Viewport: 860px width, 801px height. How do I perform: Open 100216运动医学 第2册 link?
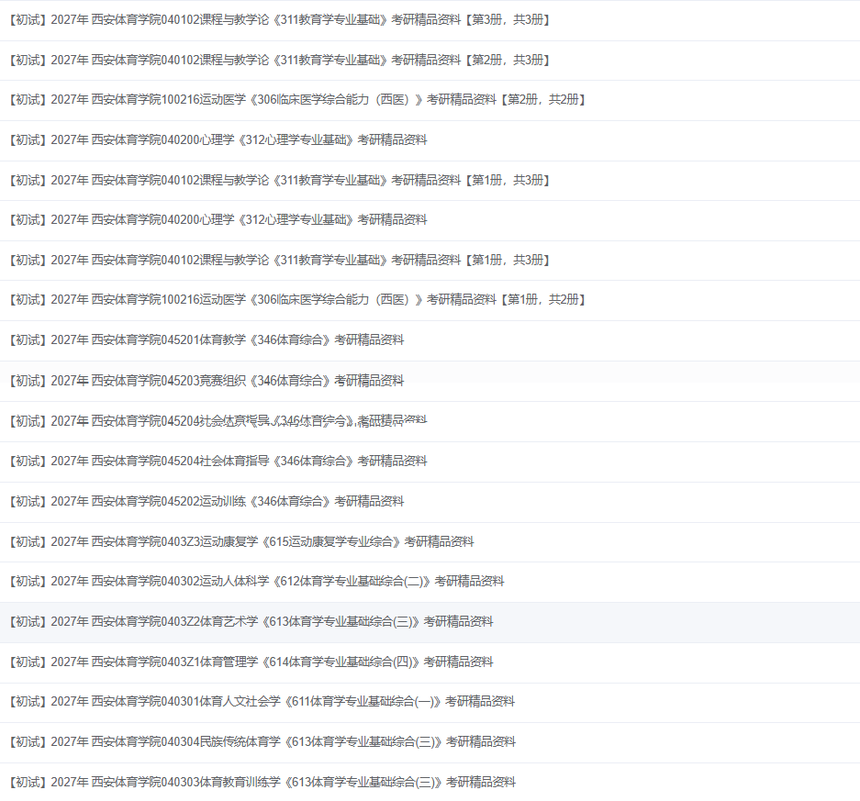(x=298, y=100)
